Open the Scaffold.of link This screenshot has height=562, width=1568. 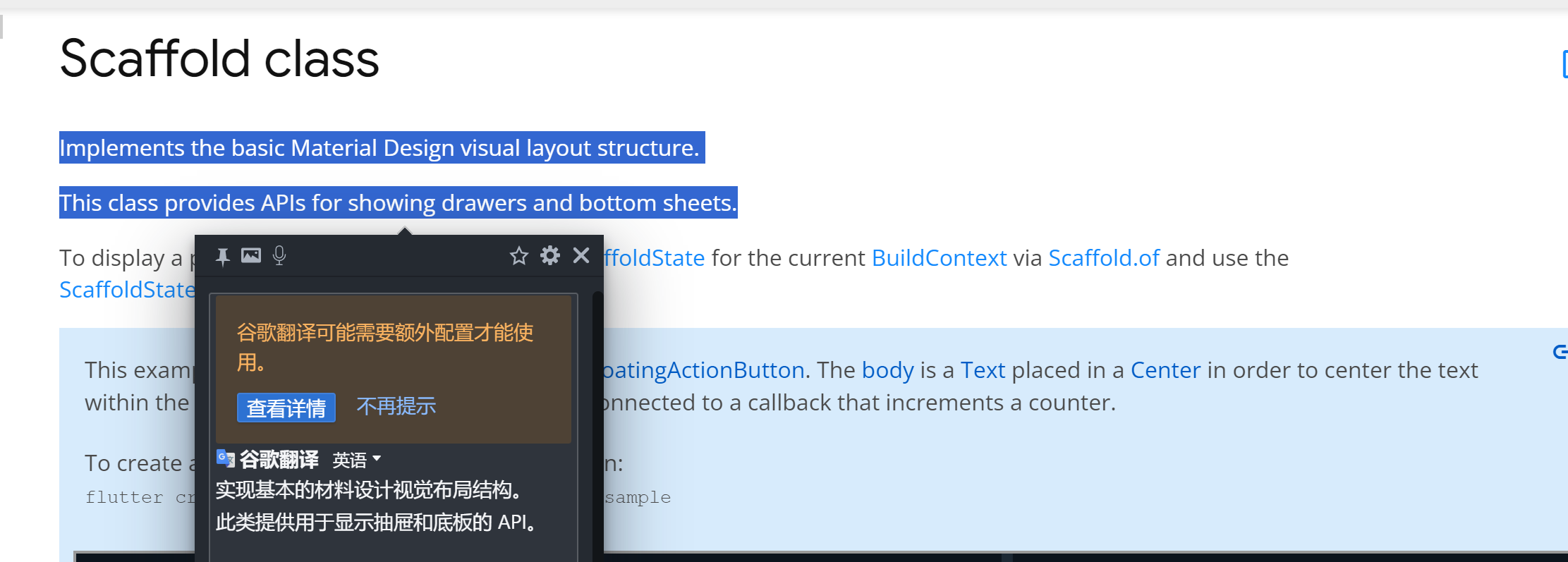[1104, 258]
